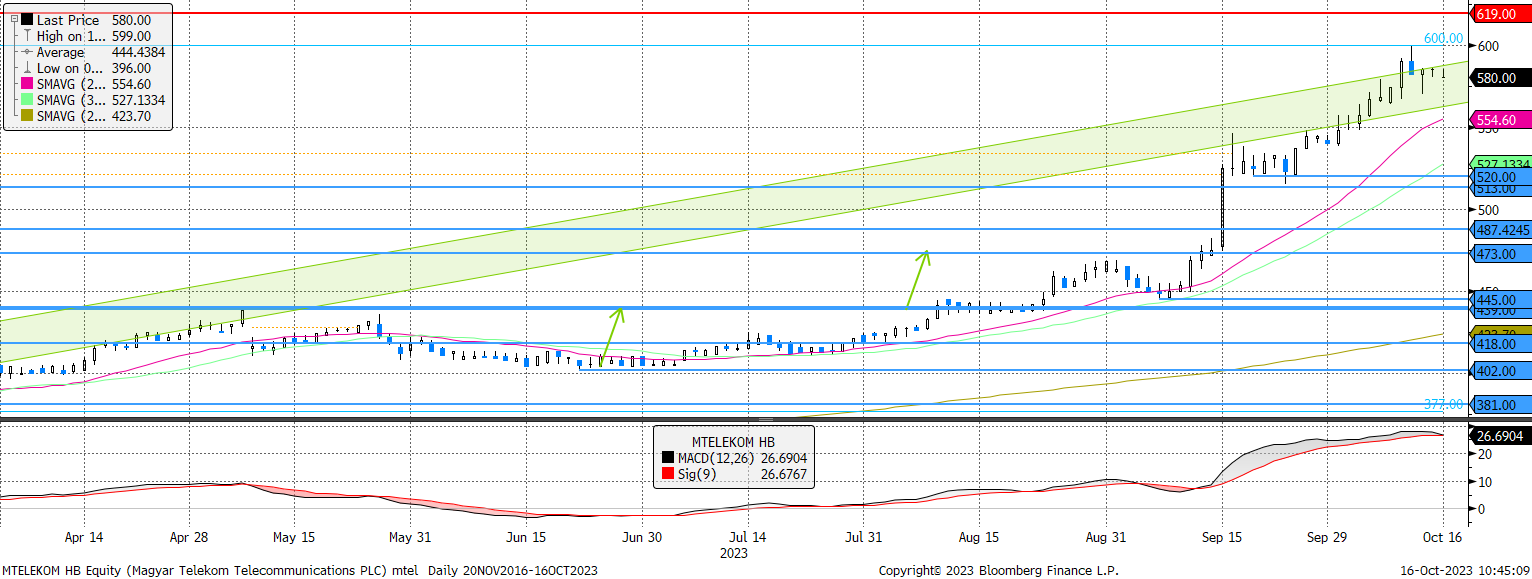Click the light blue 377.00 level label

point(1443,404)
